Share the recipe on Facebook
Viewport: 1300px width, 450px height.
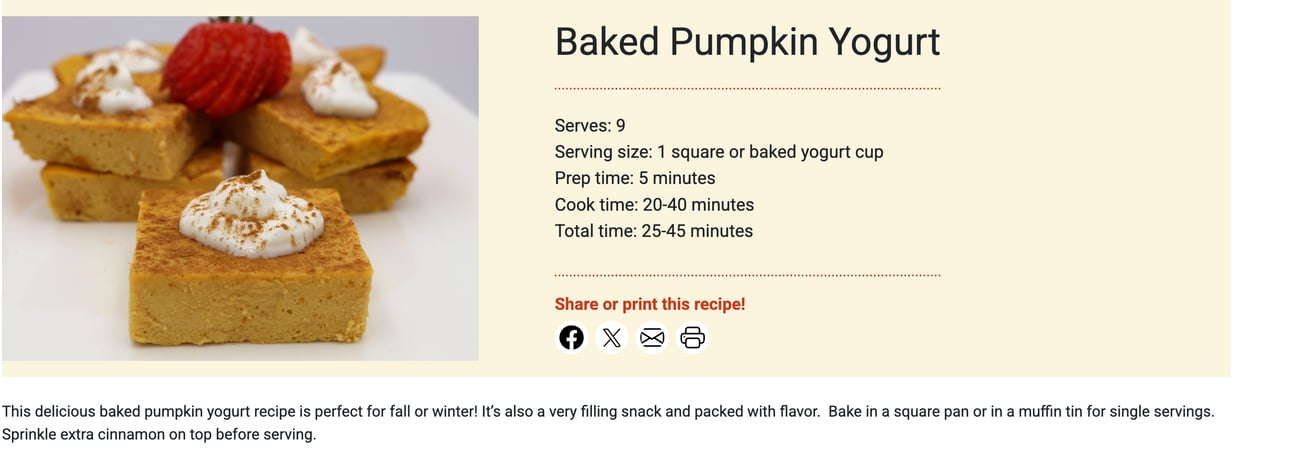coord(571,338)
